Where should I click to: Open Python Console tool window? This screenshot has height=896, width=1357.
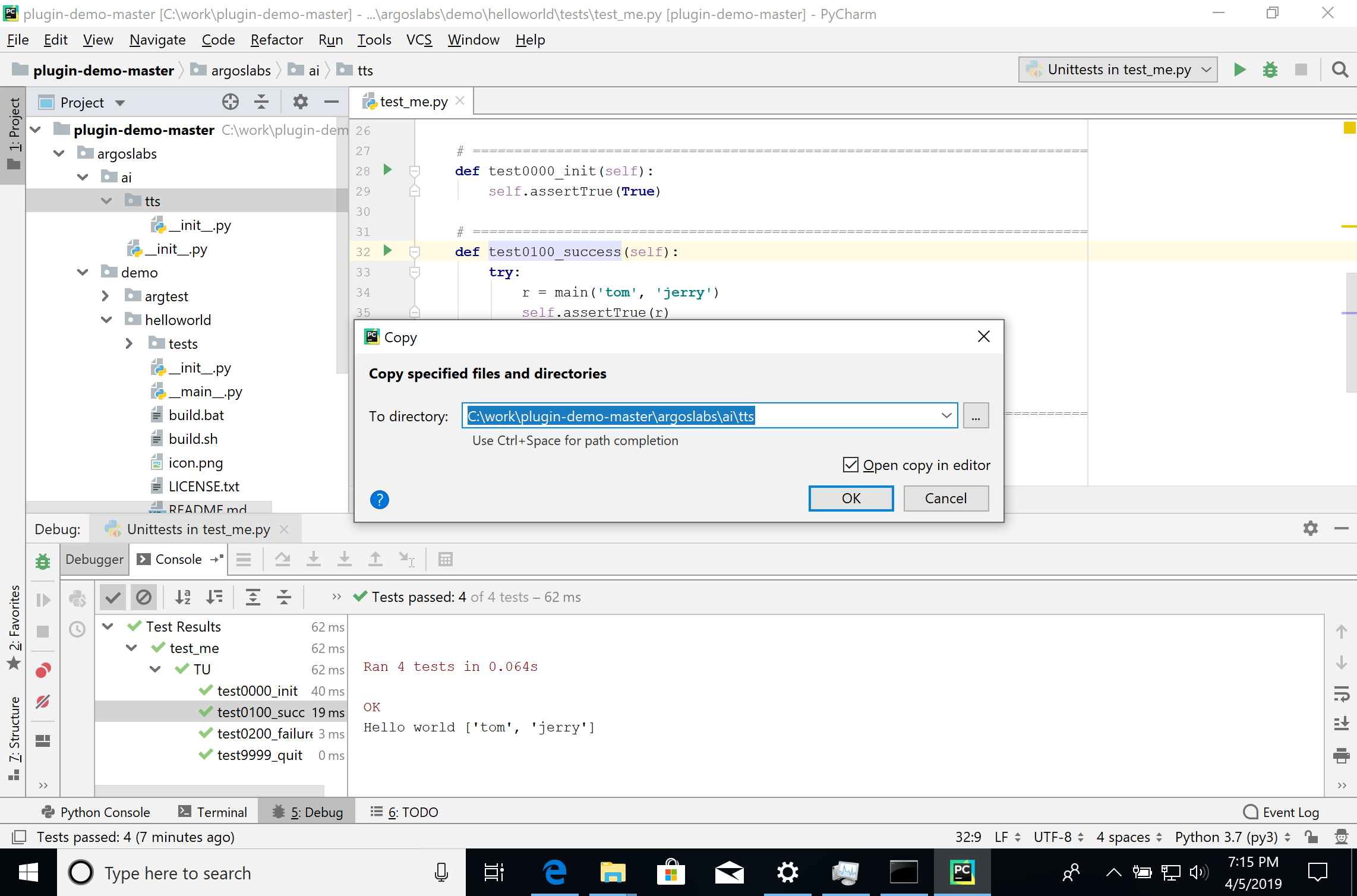click(96, 812)
